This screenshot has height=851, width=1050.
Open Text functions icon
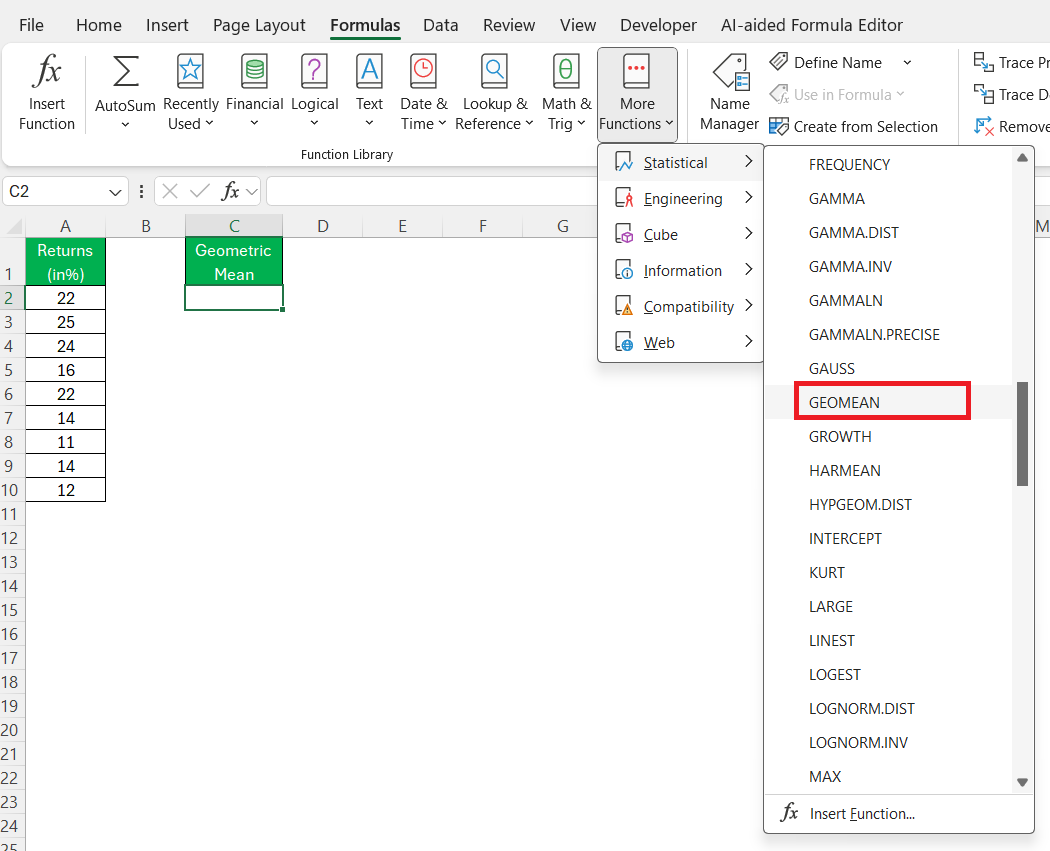[x=369, y=71]
